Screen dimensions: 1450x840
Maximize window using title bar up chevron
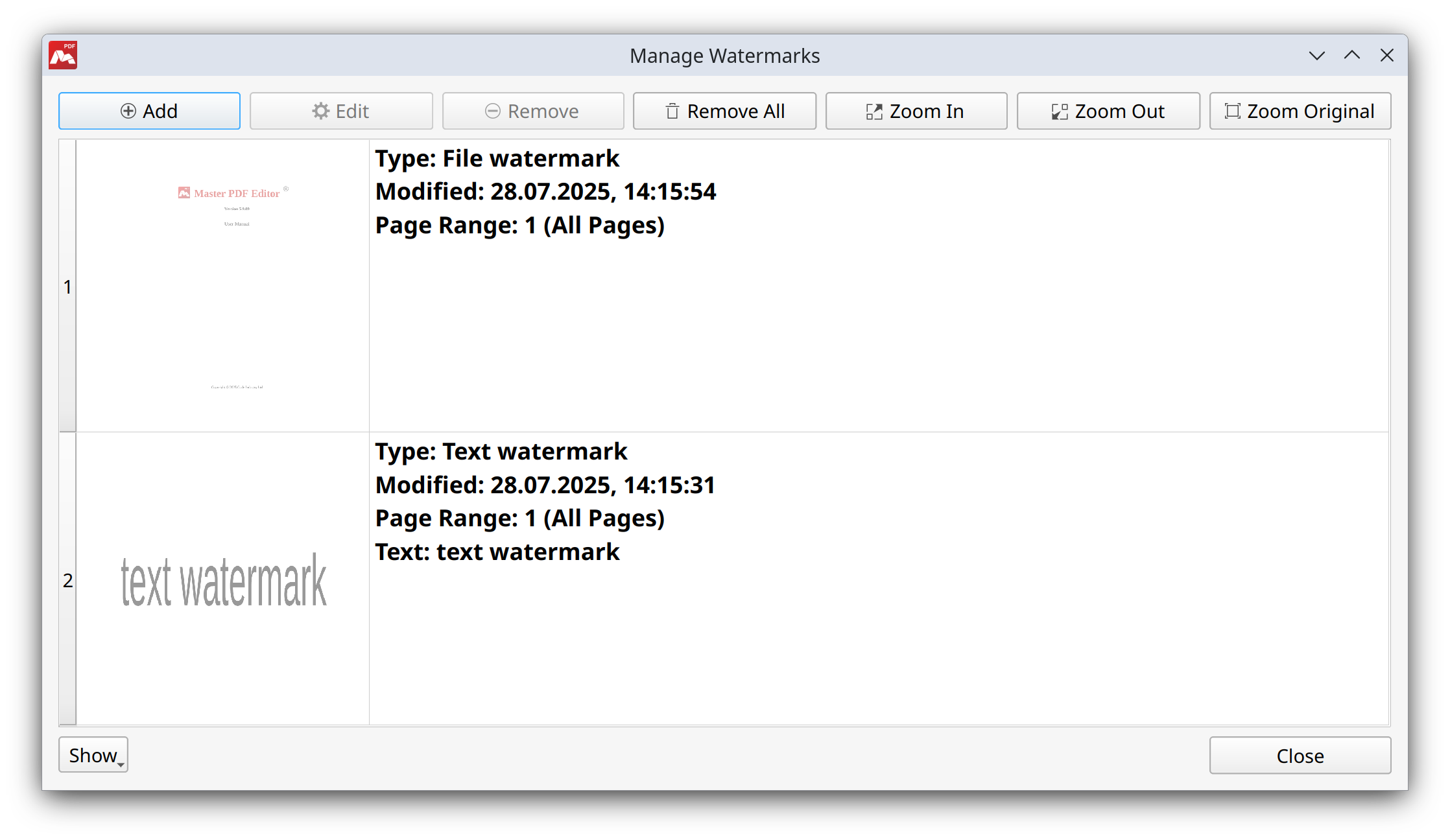(x=1351, y=56)
